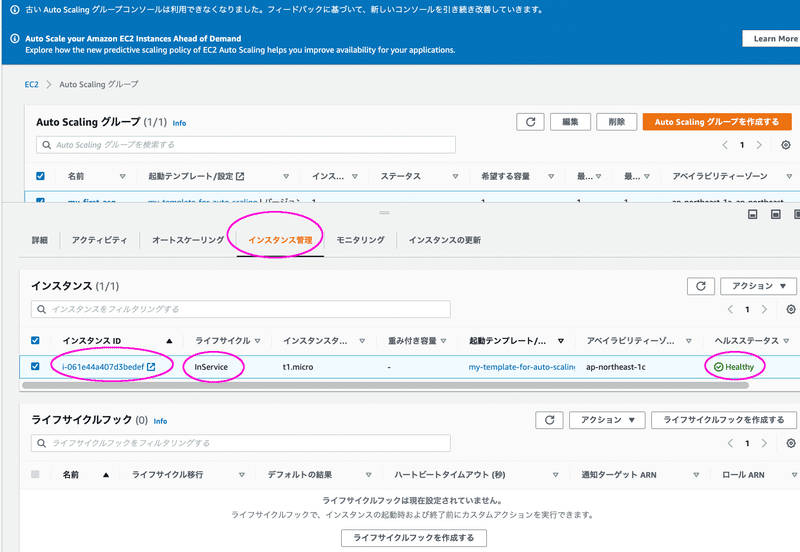Refresh the Auto Scaling groups list
This screenshot has width=800, height=552.
530,122
